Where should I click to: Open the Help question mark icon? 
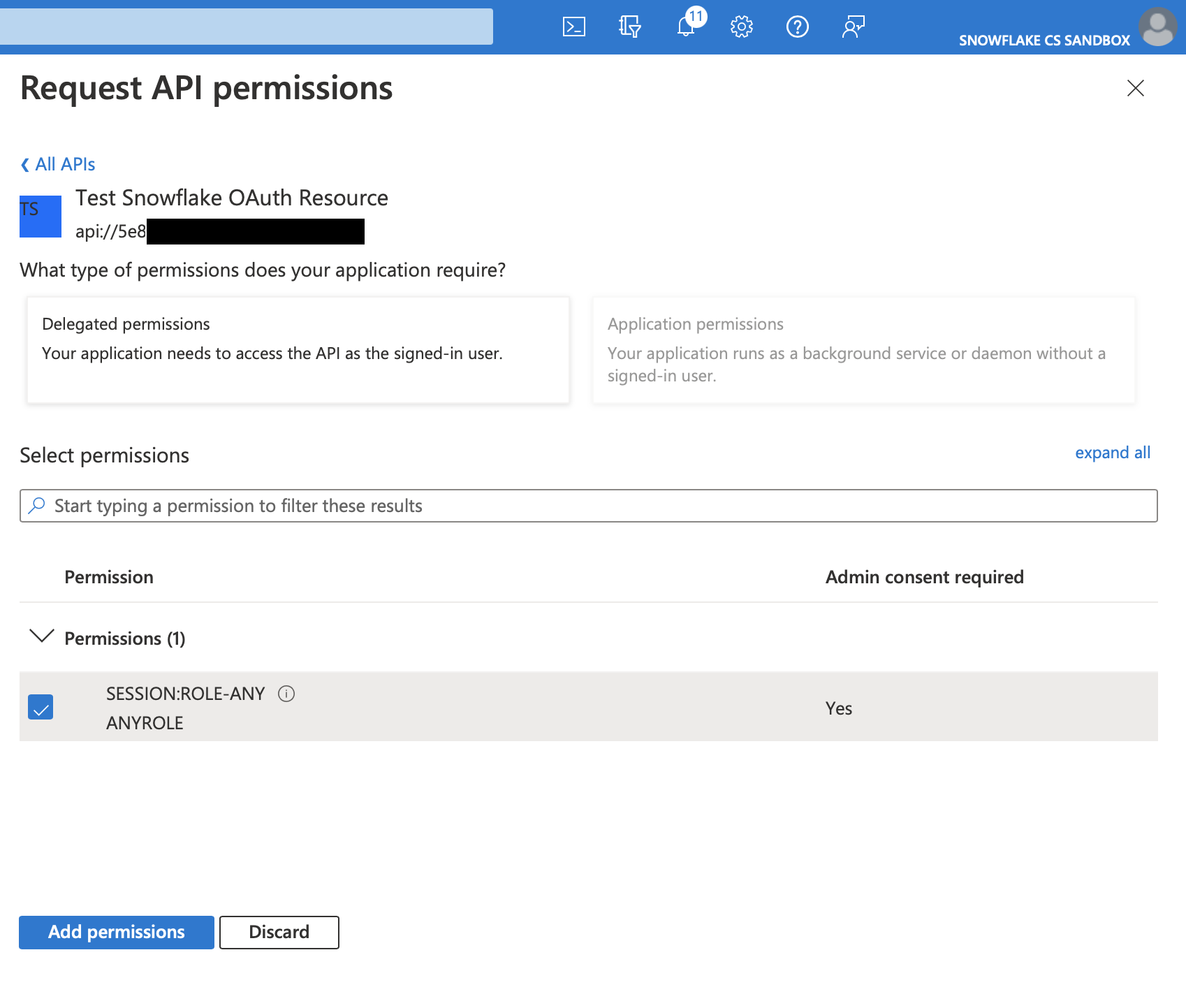[797, 27]
